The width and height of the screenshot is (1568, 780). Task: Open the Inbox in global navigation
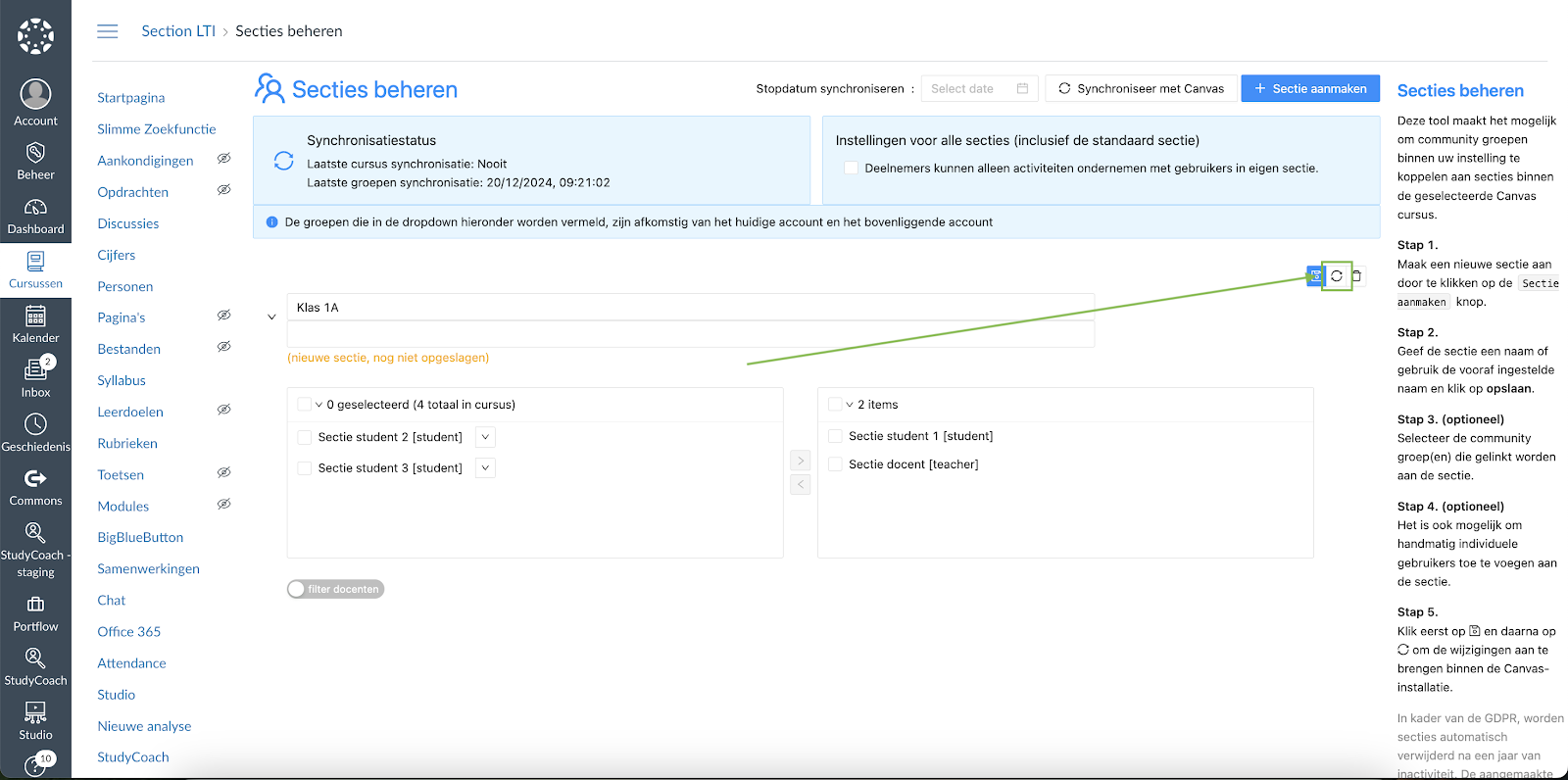coord(35,378)
